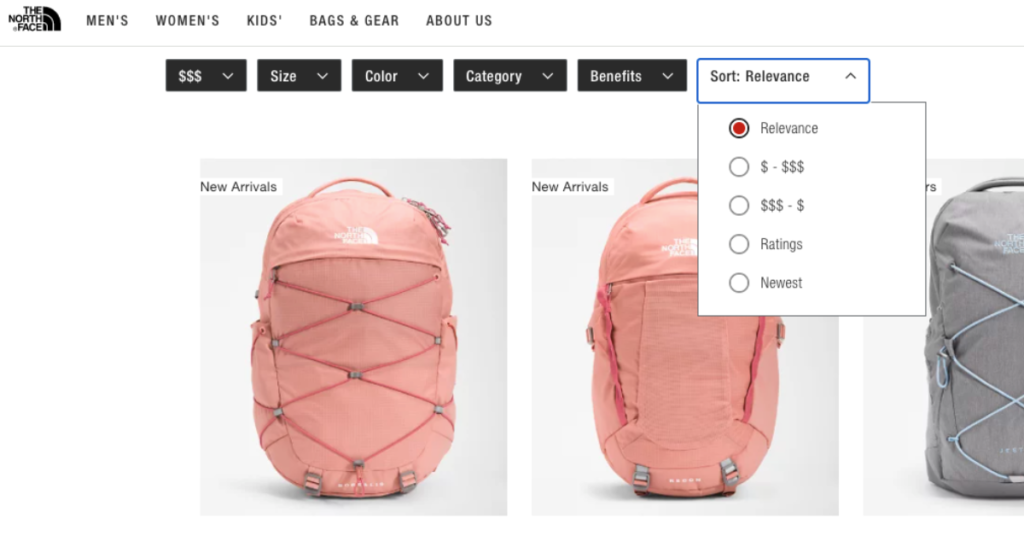1024x536 pixels.
Task: Click The North Face logo
Action: pyautogui.click(x=35, y=19)
